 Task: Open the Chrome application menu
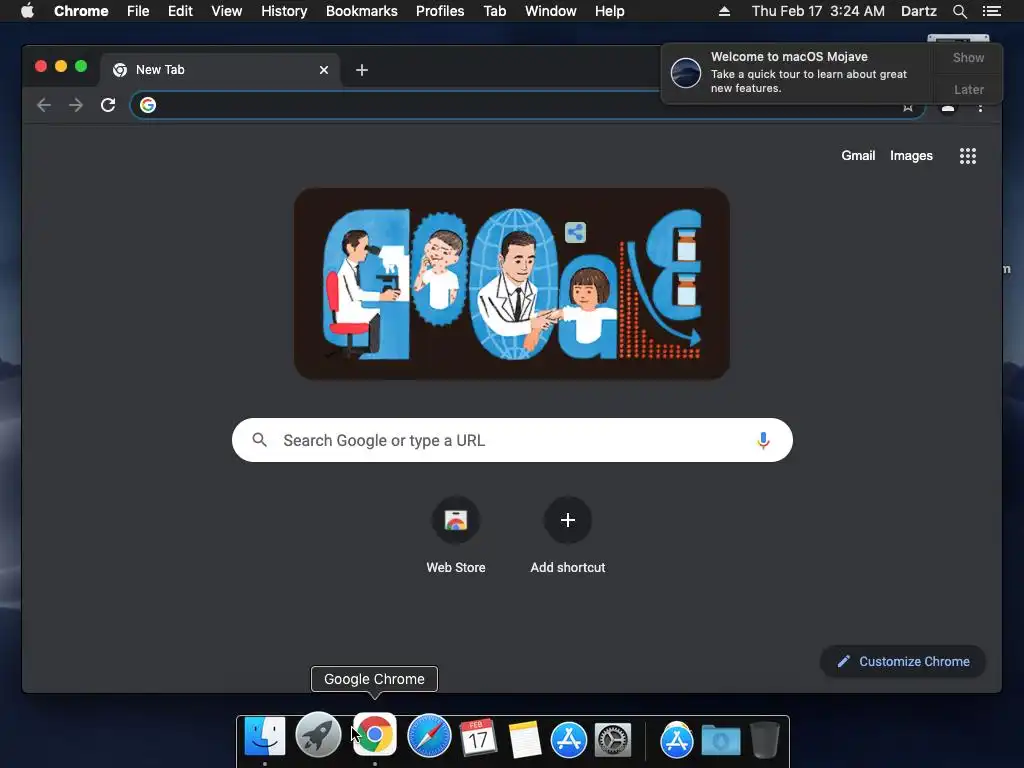click(x=81, y=11)
